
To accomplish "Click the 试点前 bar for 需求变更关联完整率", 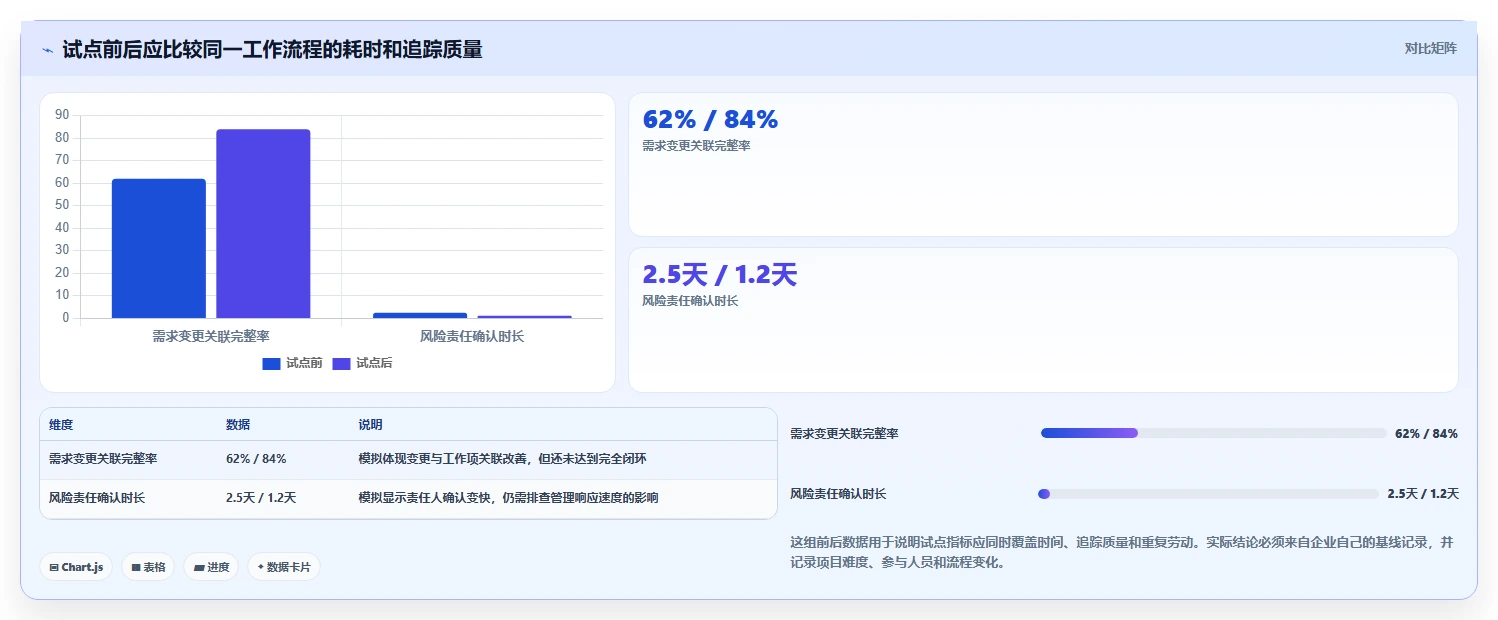I will [x=159, y=249].
